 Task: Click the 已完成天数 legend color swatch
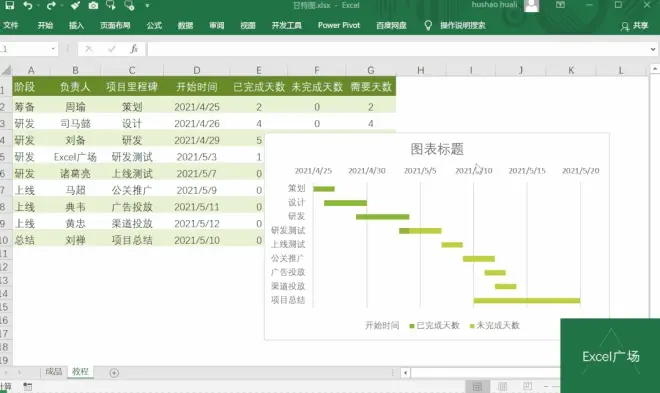point(412,326)
